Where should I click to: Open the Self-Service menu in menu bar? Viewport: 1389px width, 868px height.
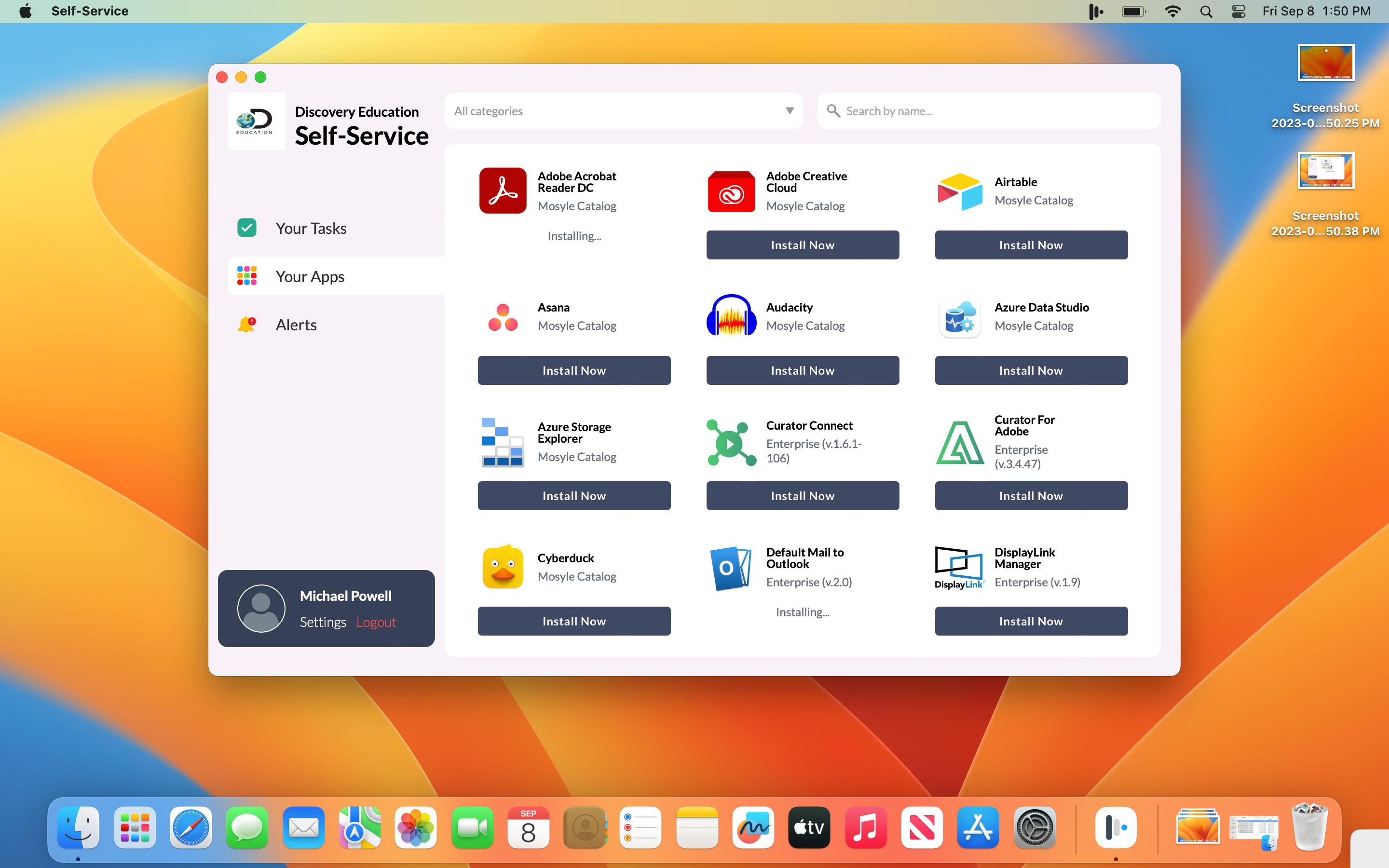[90, 11]
